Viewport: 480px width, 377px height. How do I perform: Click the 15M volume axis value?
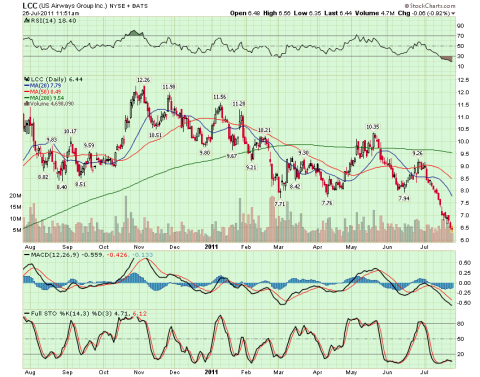pos(15,207)
